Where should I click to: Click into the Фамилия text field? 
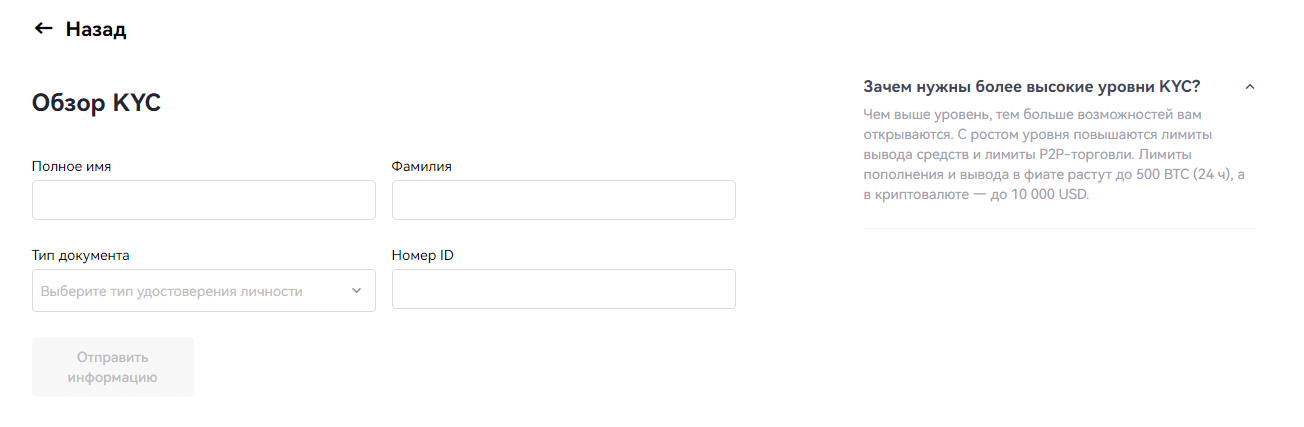click(563, 200)
